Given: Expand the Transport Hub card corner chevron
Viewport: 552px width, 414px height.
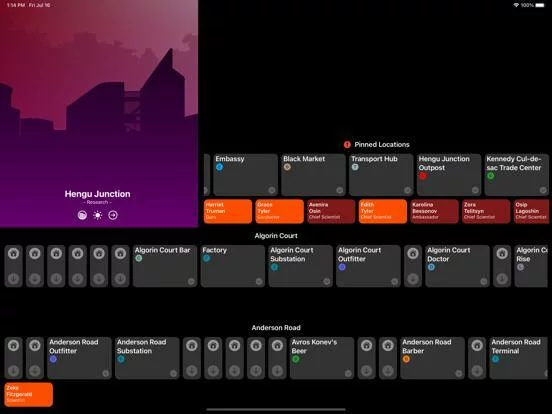Looking at the screenshot, I should click(x=407, y=190).
